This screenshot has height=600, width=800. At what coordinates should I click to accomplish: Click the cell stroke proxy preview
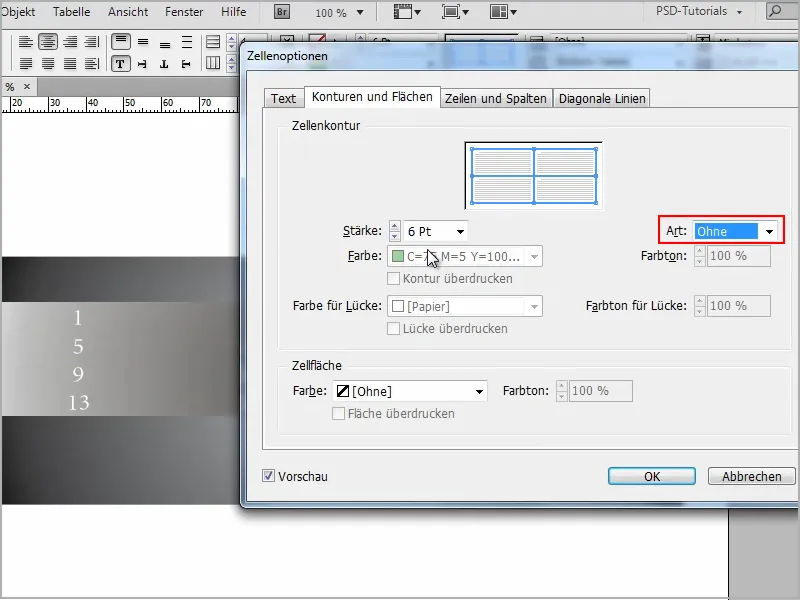point(534,176)
